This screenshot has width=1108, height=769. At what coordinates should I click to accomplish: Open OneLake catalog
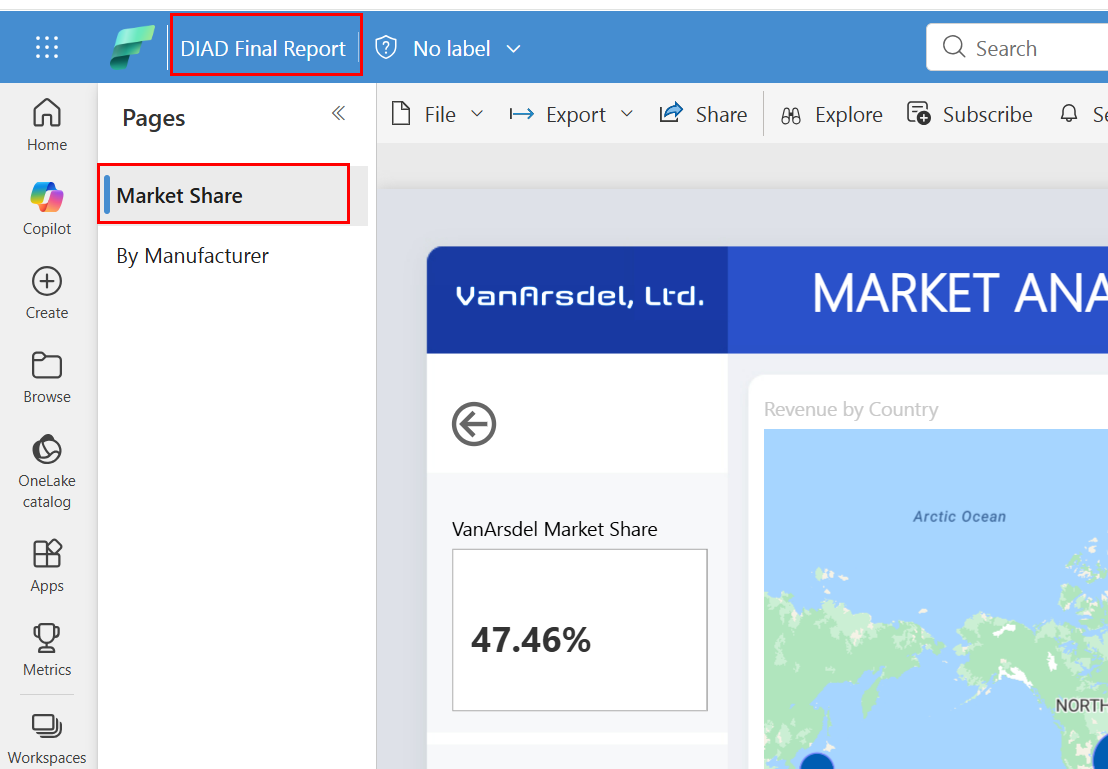click(47, 471)
